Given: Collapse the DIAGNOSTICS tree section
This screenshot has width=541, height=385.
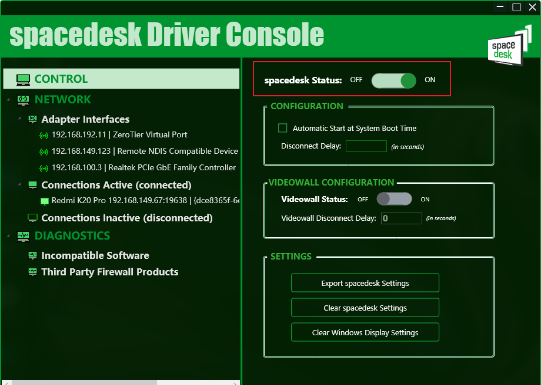Looking at the screenshot, I should (x=9, y=236).
